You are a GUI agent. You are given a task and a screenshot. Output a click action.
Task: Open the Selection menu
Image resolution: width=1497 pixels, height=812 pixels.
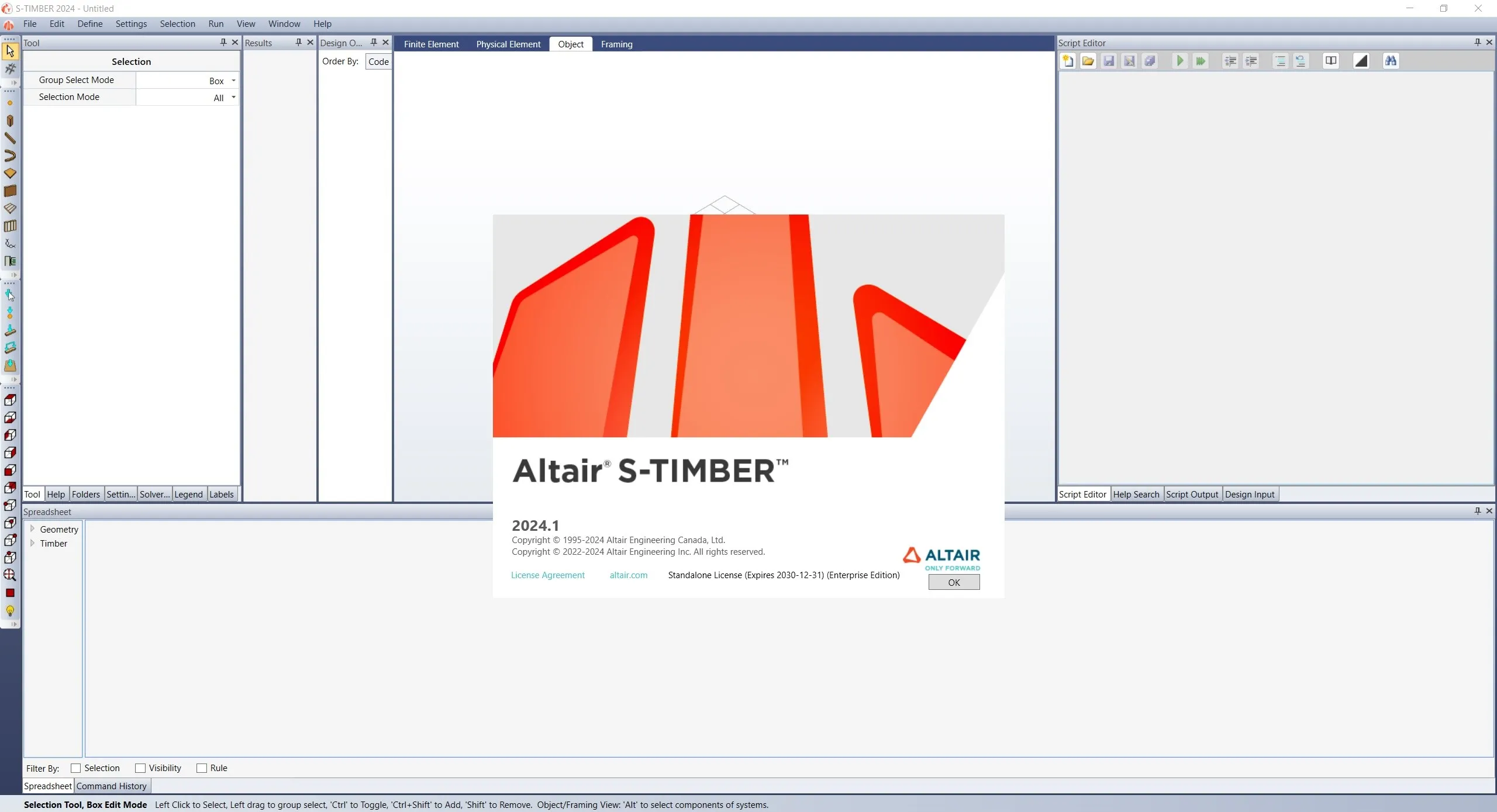click(x=177, y=24)
